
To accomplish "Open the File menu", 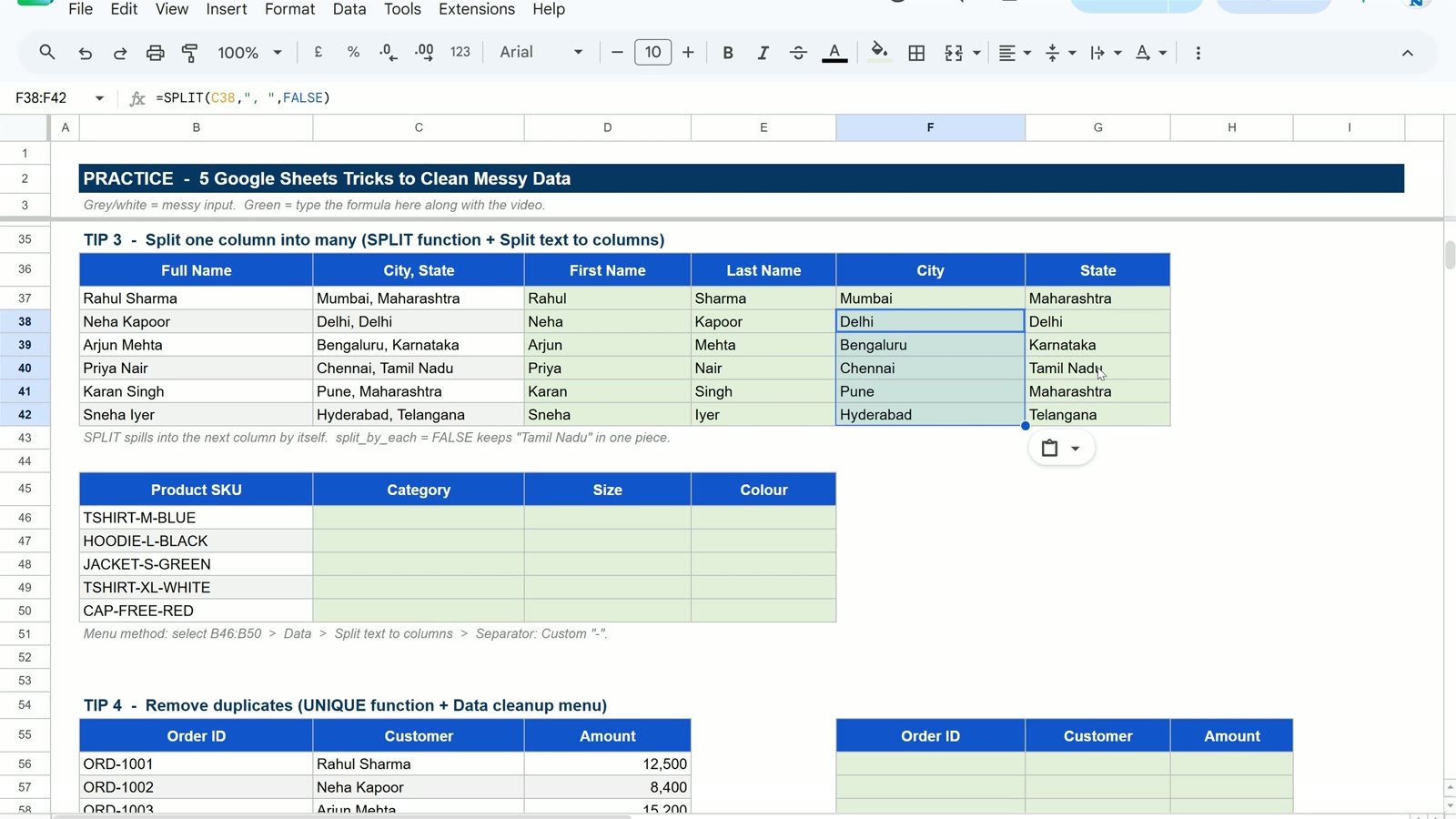I will (x=80, y=9).
